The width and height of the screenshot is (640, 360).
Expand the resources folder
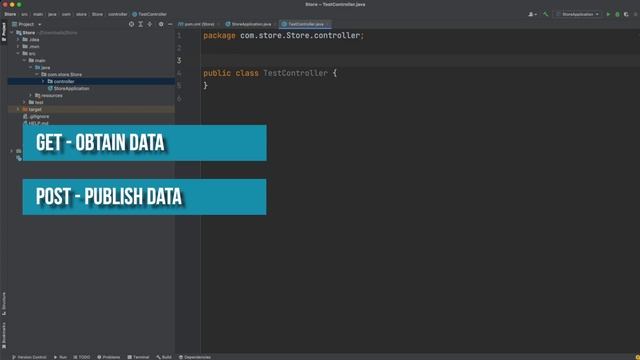point(31,95)
